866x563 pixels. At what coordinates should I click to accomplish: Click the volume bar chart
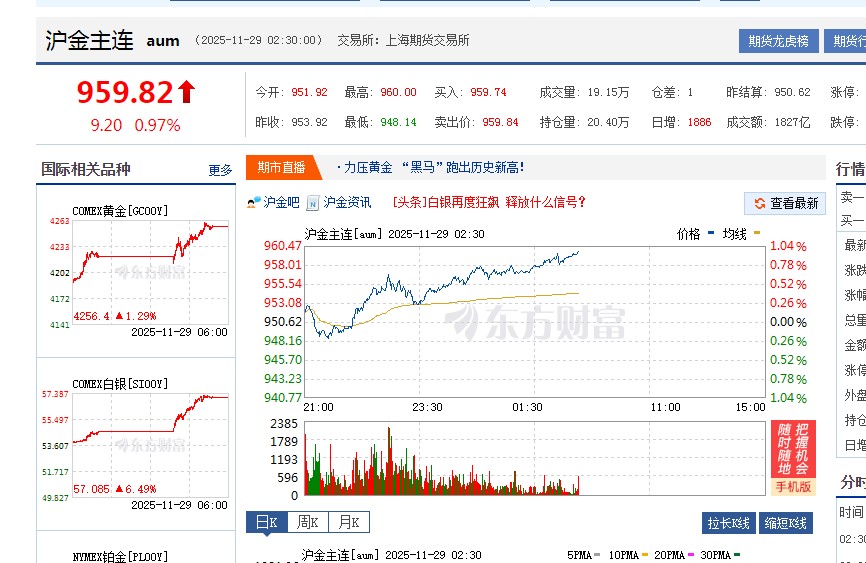pos(535,459)
